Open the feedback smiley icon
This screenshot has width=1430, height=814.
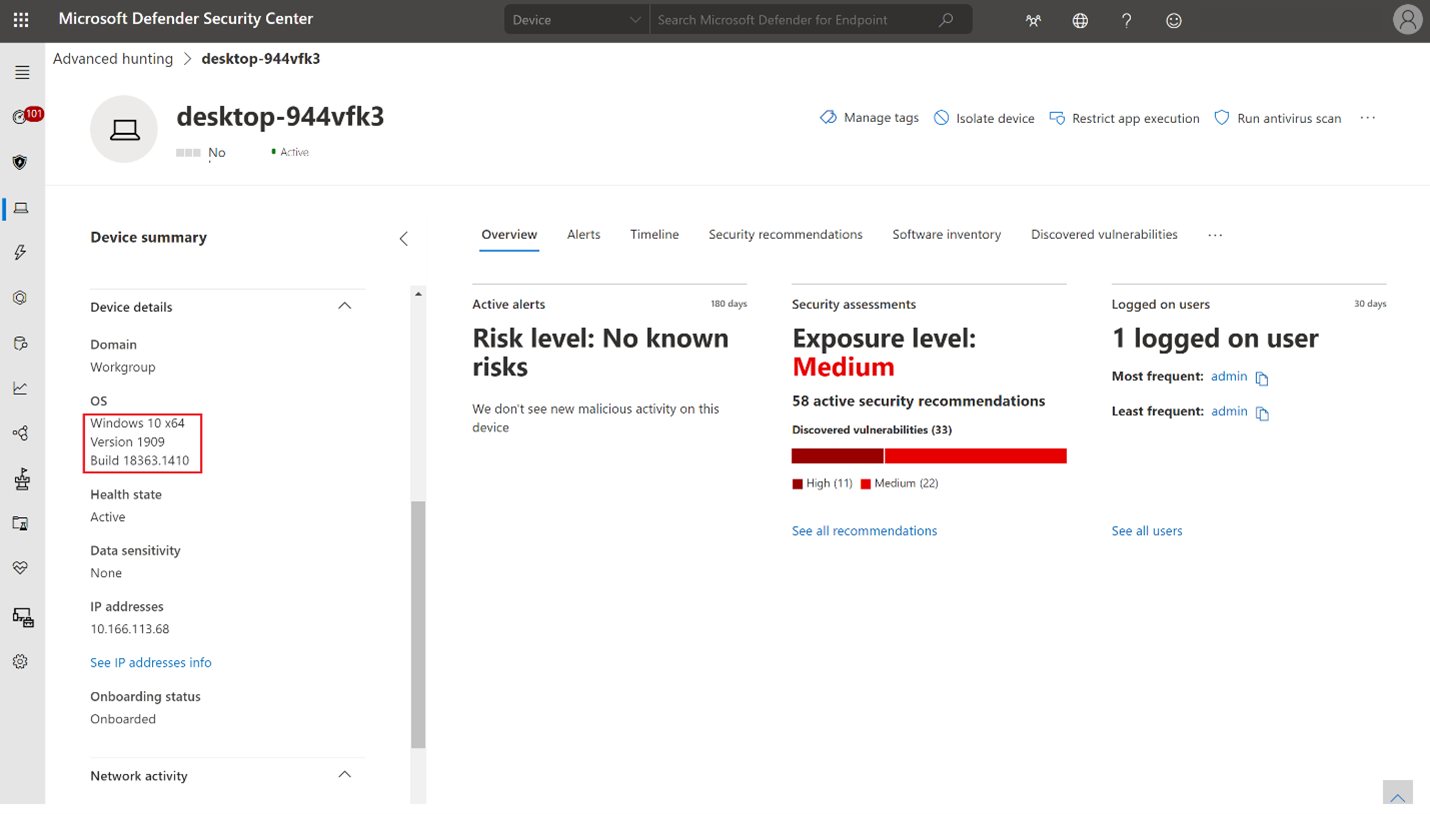(x=1173, y=20)
